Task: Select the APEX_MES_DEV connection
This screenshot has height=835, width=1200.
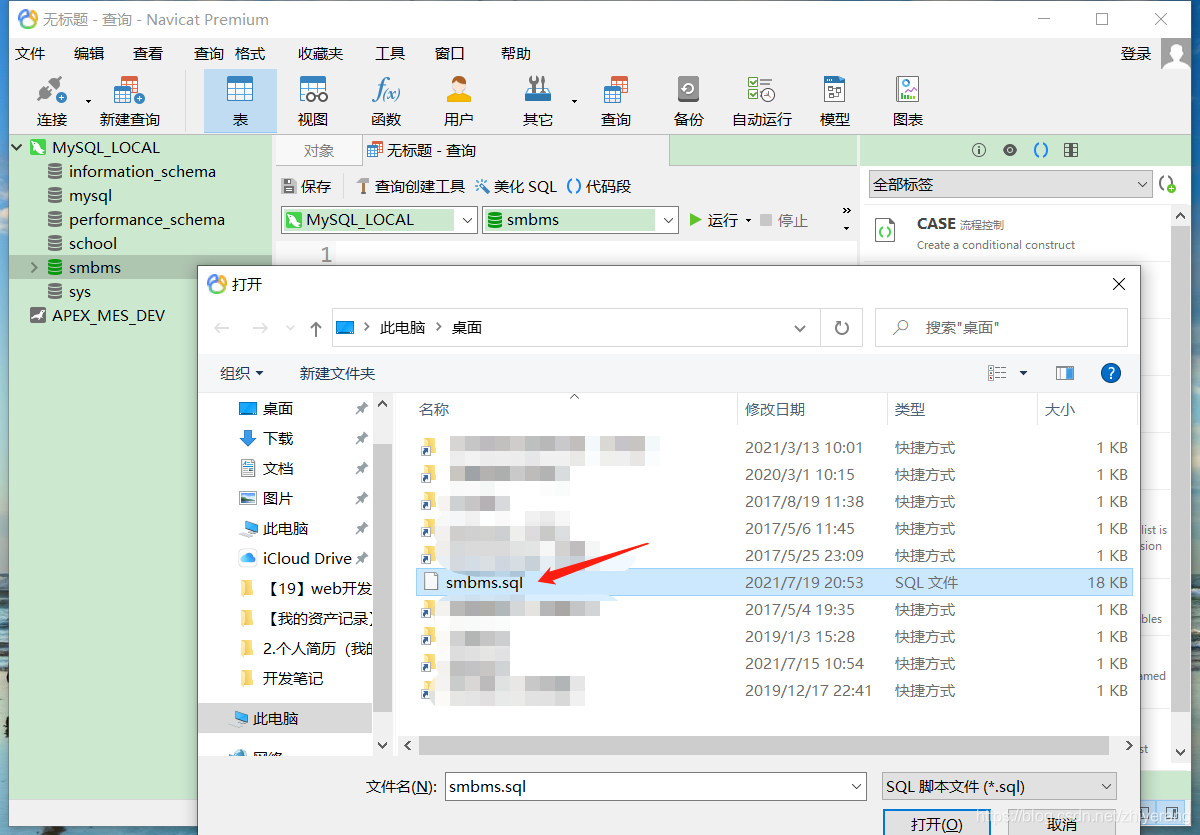Action: (x=108, y=315)
